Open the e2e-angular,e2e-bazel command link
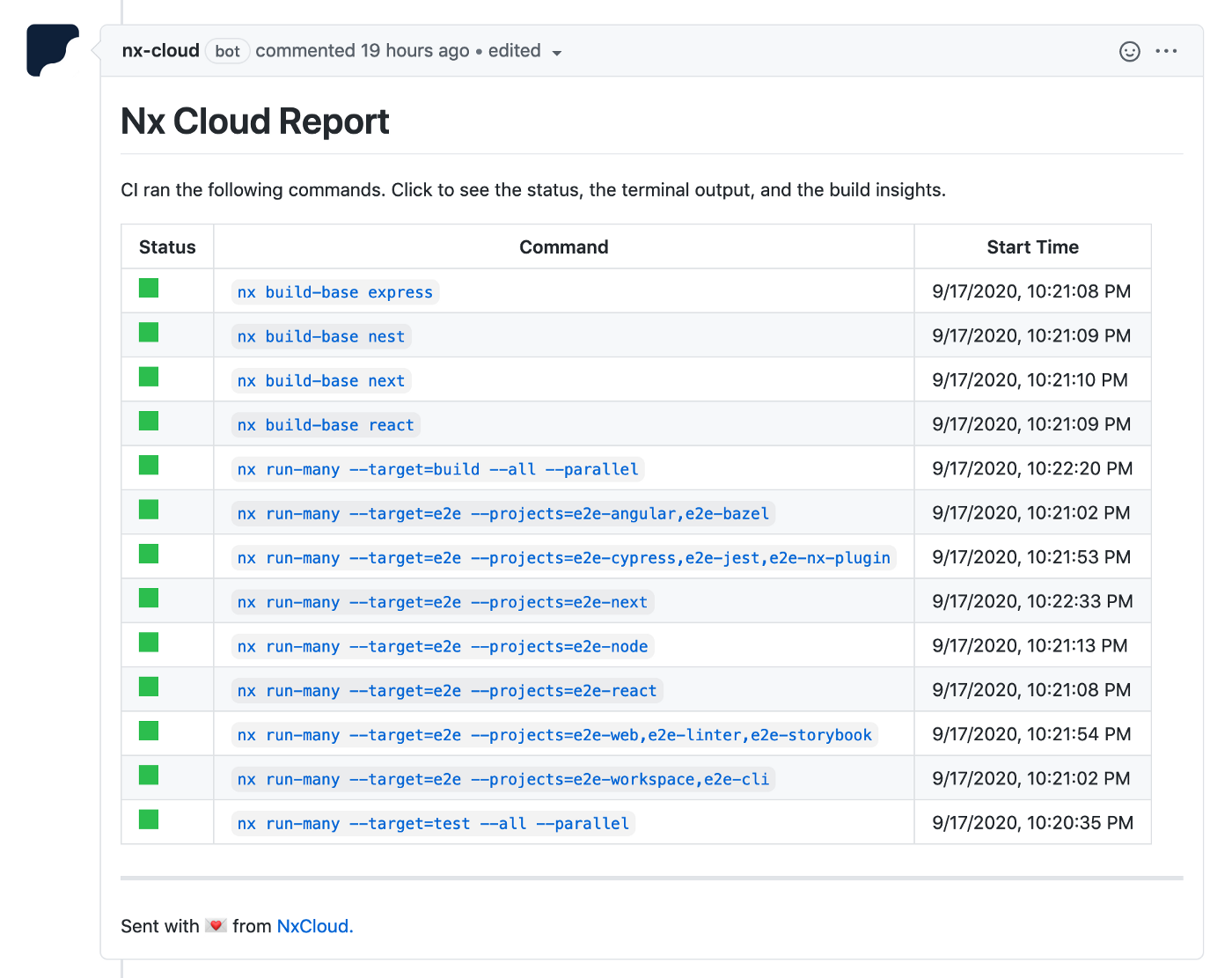 pos(502,514)
